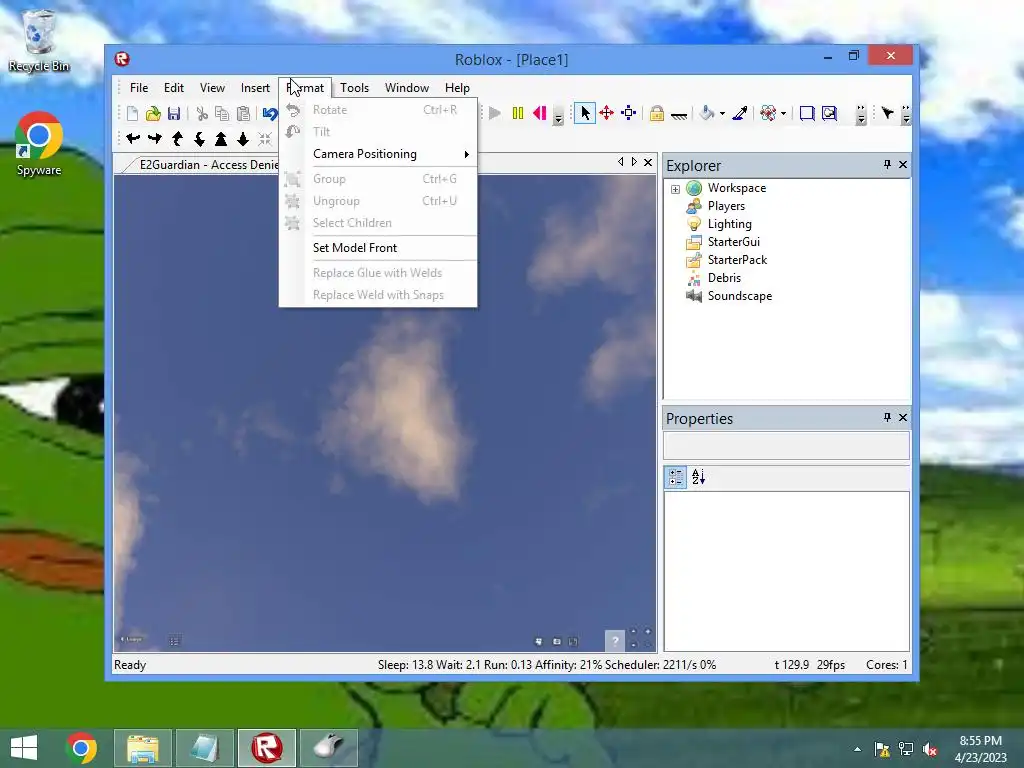Image resolution: width=1024 pixels, height=768 pixels.
Task: Click the New file icon in toolbar
Action: pyautogui.click(x=133, y=114)
